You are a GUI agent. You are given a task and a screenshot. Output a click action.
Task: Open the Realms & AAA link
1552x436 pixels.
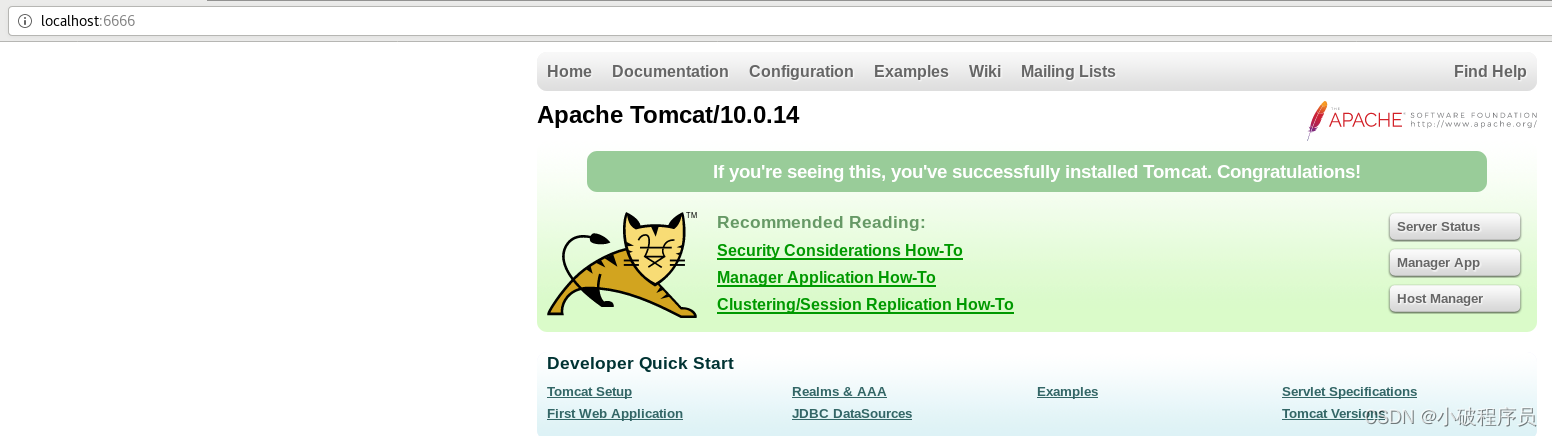839,392
